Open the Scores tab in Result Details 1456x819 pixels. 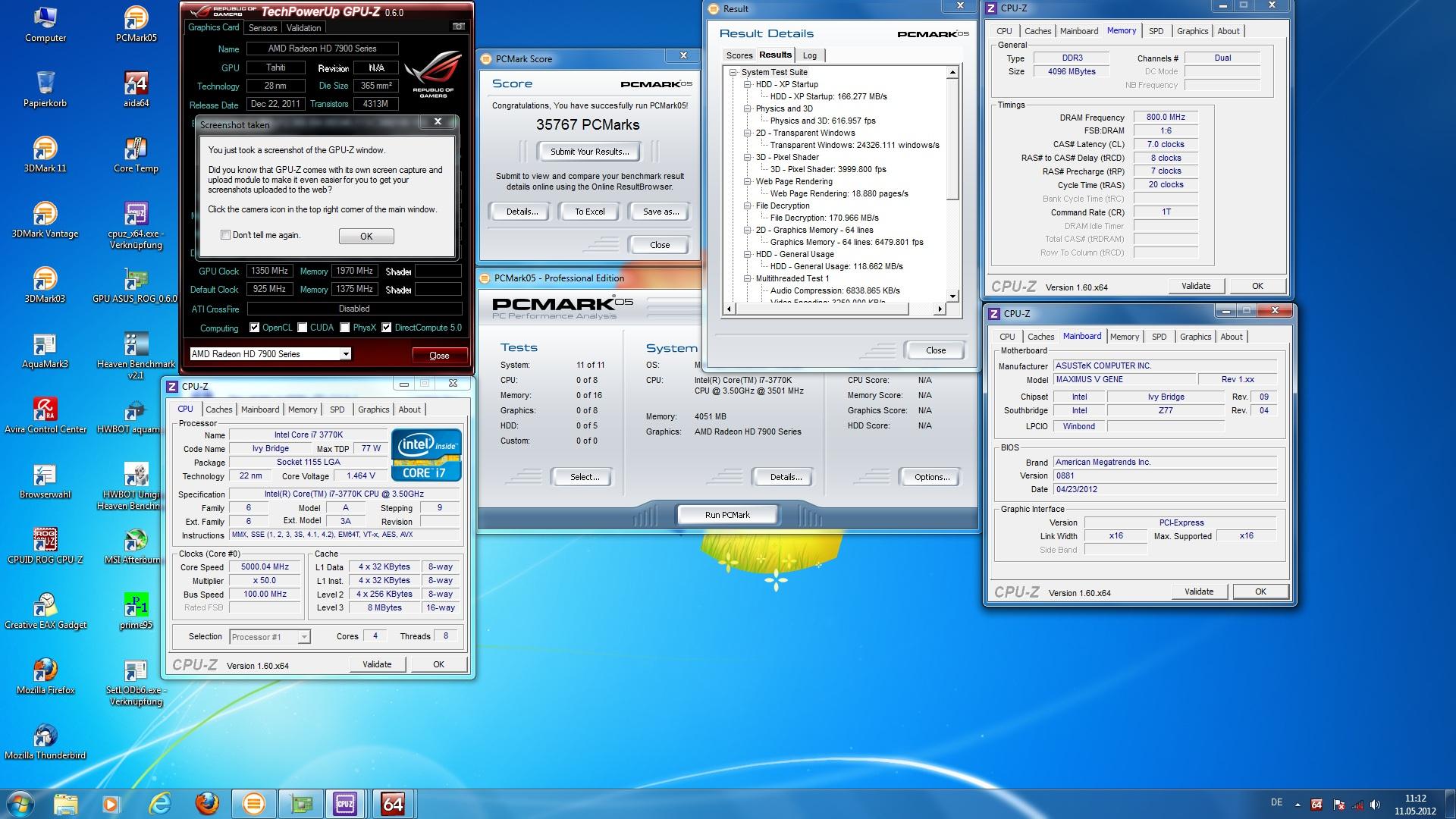pyautogui.click(x=739, y=55)
